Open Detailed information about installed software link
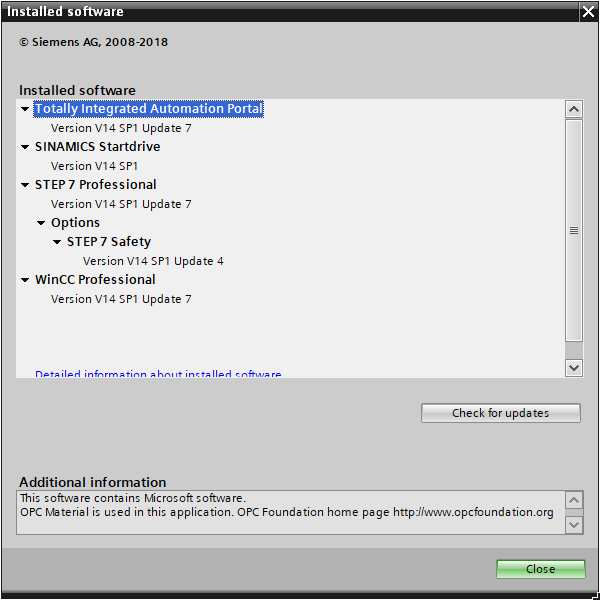600x600 pixels. [x=158, y=374]
